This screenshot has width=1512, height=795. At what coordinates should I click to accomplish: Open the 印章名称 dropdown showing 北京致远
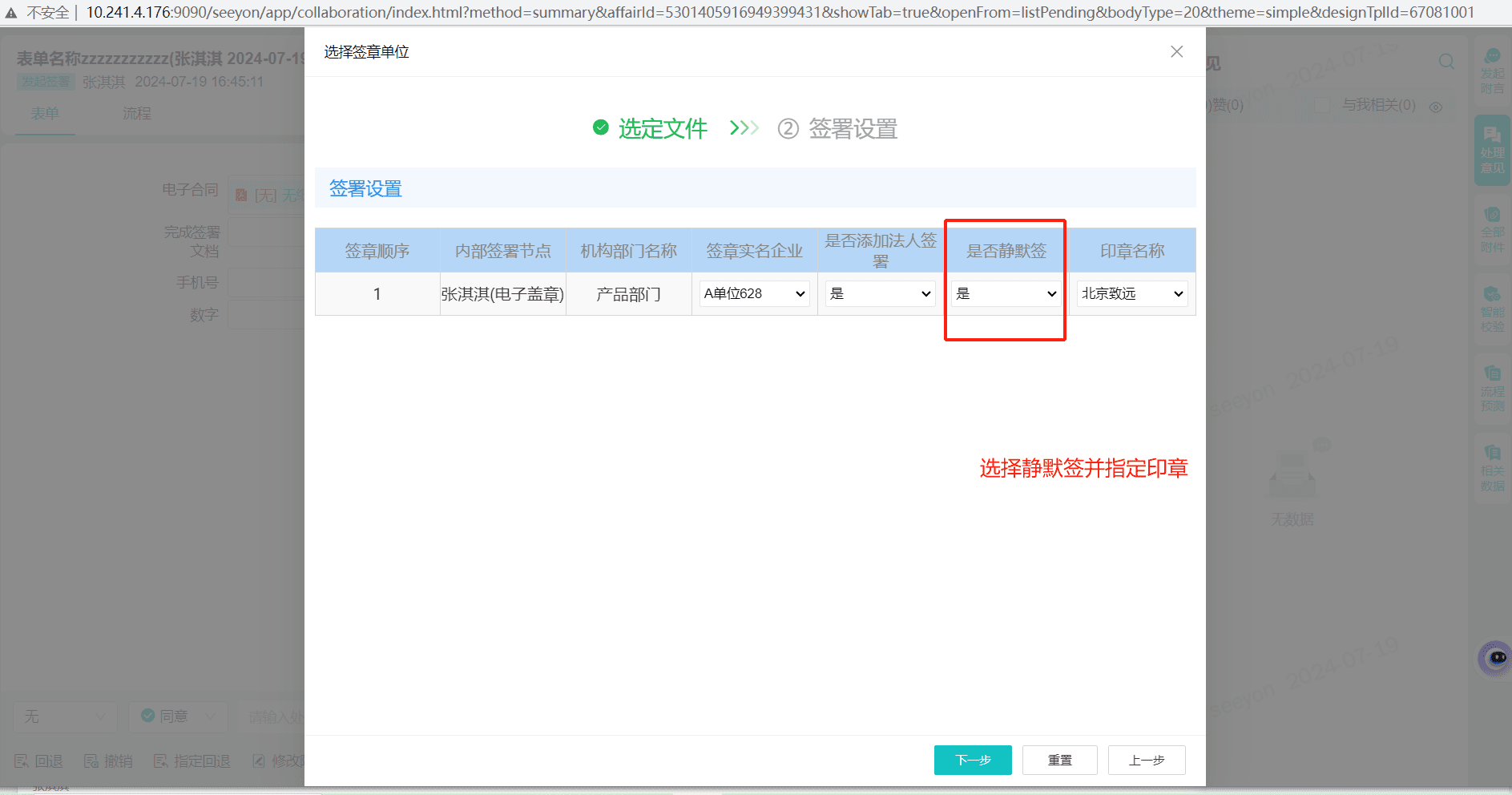pyautogui.click(x=1131, y=294)
